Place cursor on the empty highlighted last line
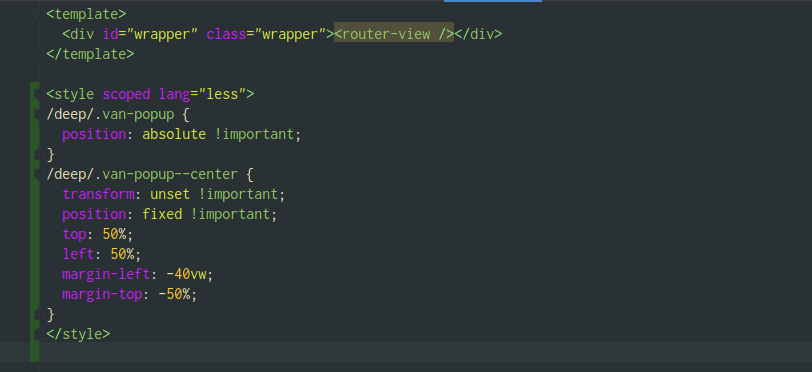Viewport: 812px width, 372px height. pyautogui.click(x=425, y=352)
